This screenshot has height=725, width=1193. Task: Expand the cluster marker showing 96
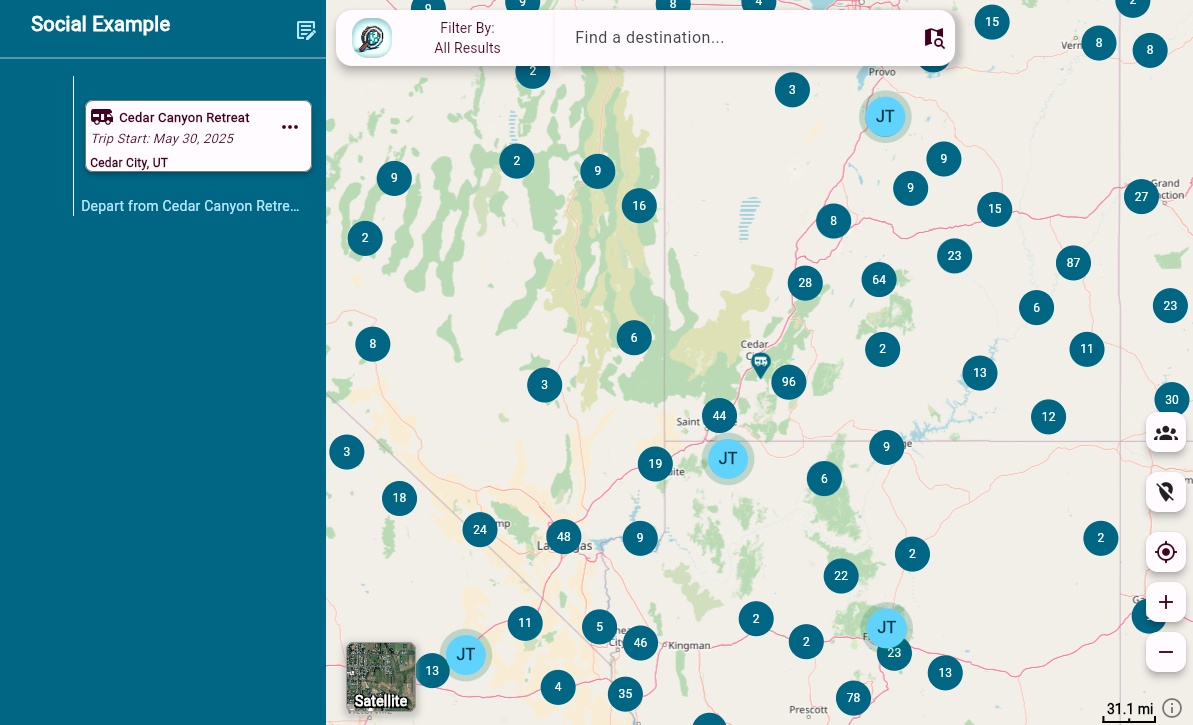point(789,381)
